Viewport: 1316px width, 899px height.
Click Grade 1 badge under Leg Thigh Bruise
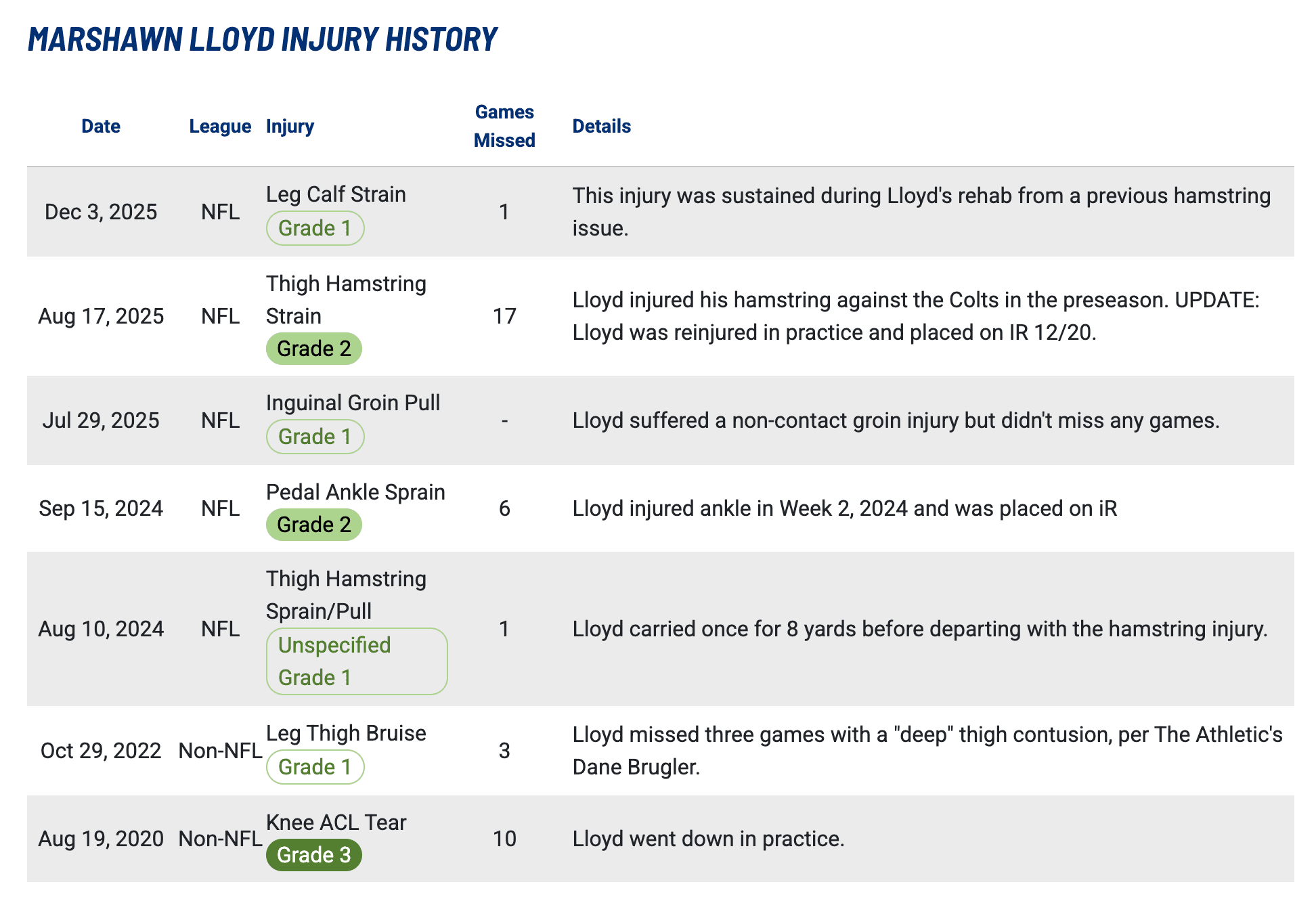pos(315,768)
